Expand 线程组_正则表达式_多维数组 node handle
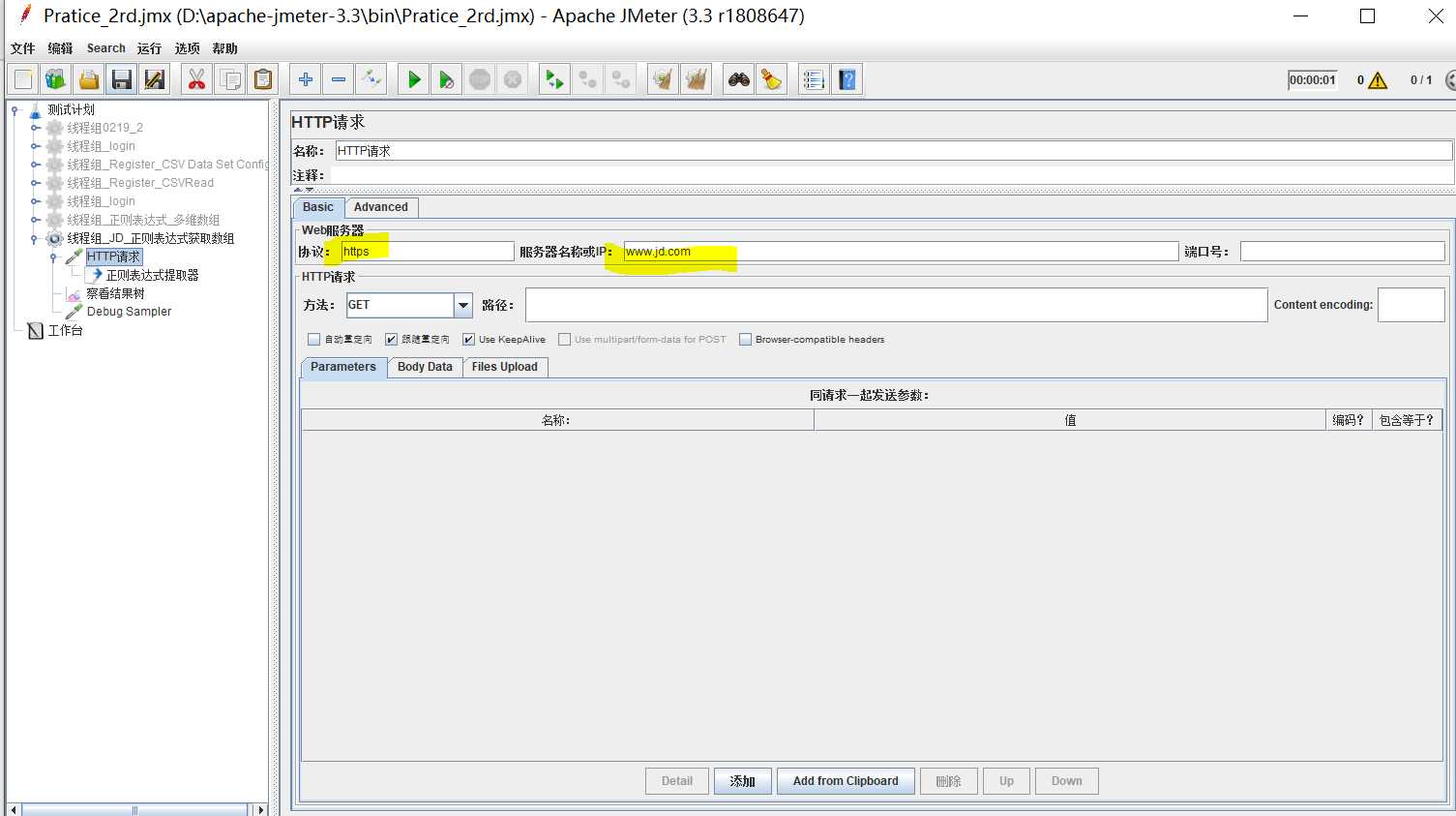This screenshot has width=1456, height=816. click(x=35, y=220)
